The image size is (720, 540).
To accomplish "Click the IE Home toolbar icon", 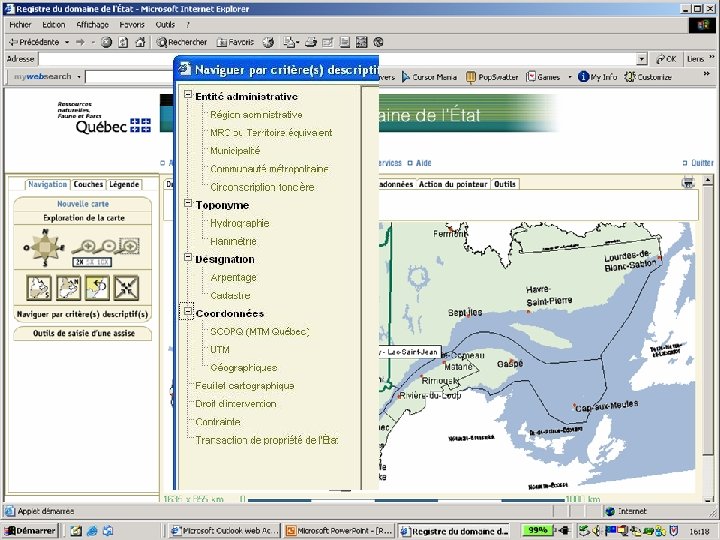I will (140, 42).
